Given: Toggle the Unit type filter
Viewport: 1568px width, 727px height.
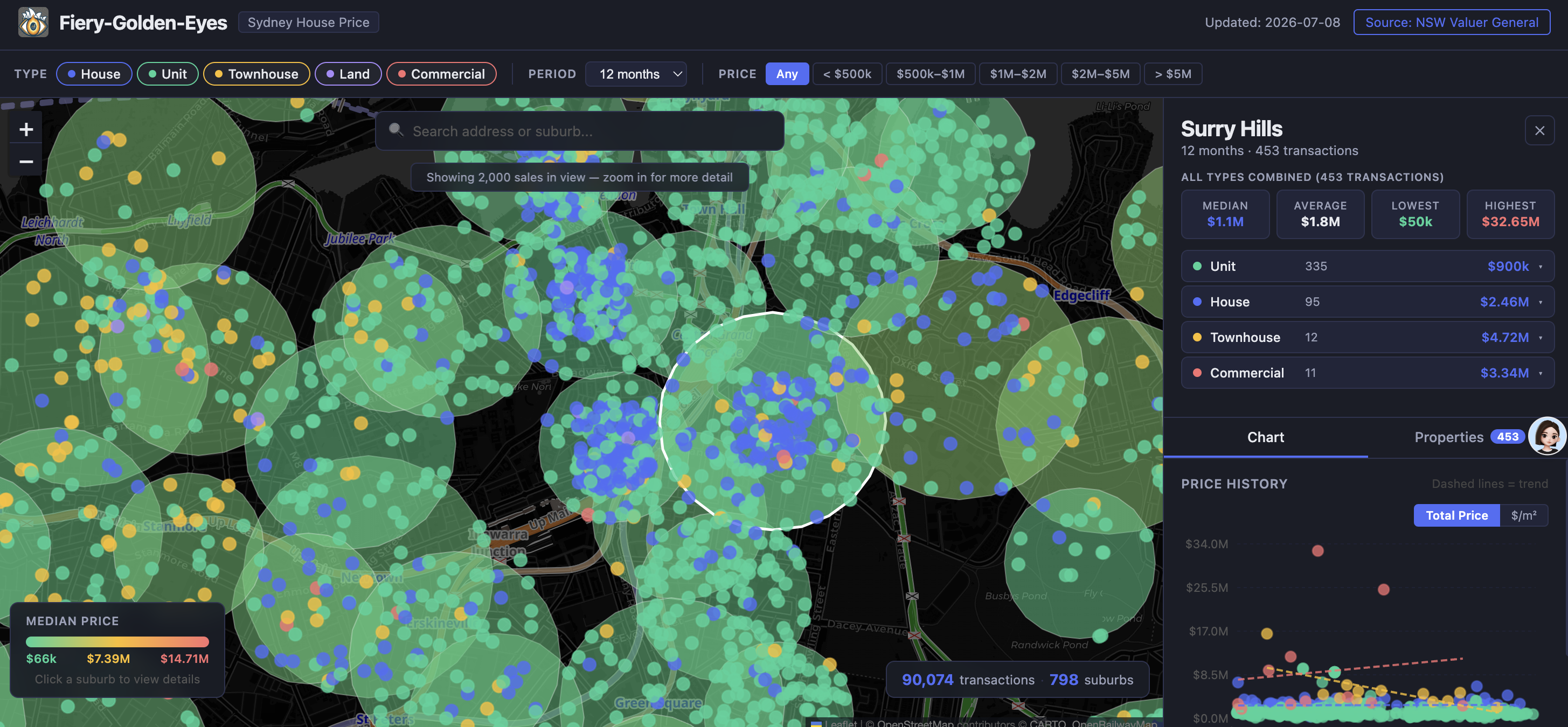Looking at the screenshot, I should pos(168,74).
